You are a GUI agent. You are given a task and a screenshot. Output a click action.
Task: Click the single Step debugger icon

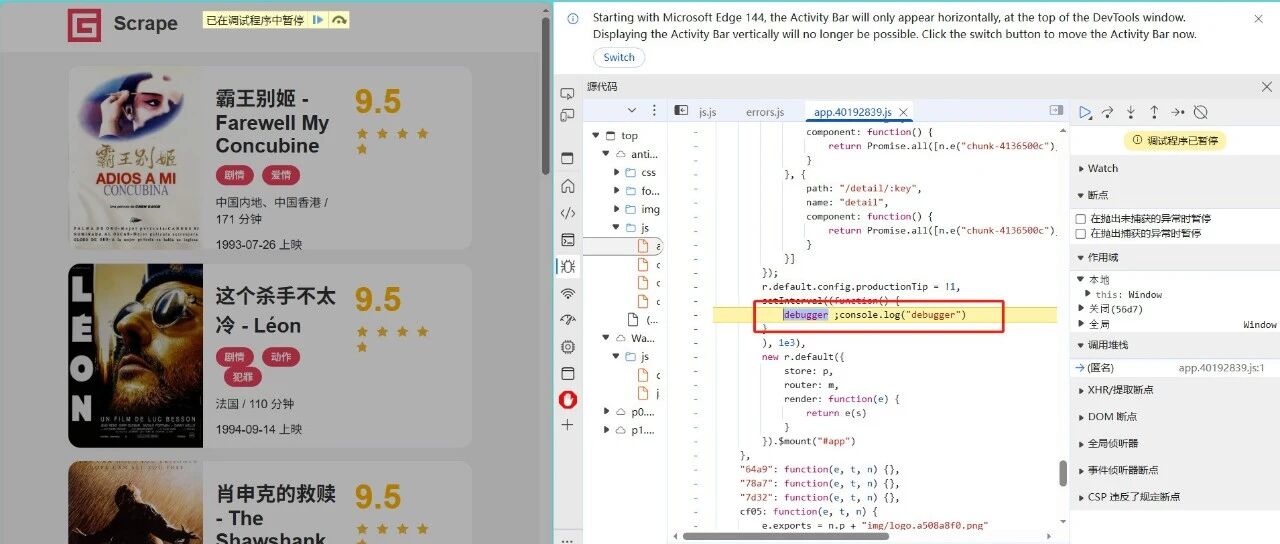1178,112
